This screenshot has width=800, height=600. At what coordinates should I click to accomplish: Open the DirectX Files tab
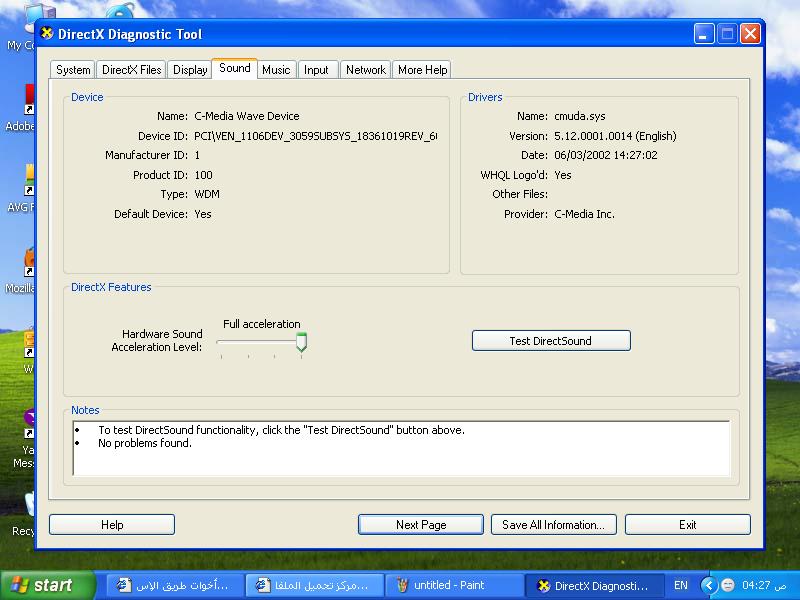132,70
